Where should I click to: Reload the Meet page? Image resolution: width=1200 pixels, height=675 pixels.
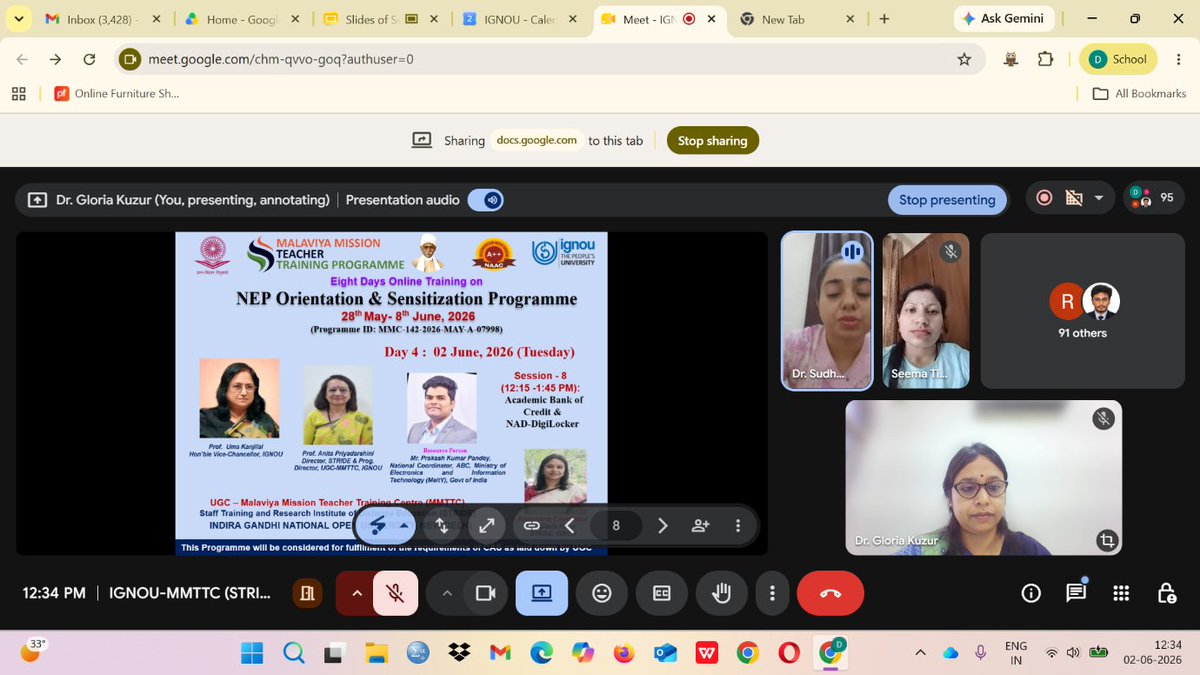pos(89,59)
